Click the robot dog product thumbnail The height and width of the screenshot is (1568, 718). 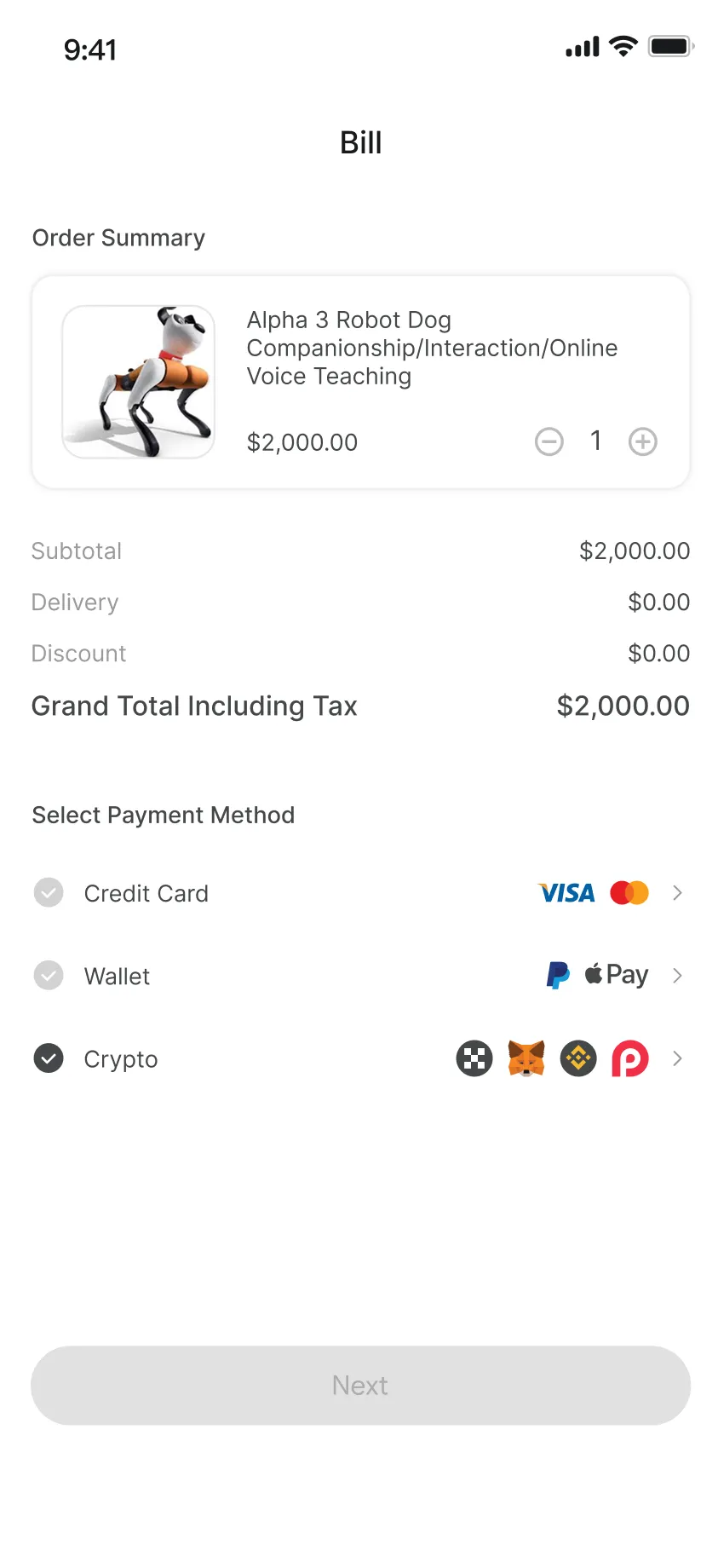pyautogui.click(x=139, y=382)
